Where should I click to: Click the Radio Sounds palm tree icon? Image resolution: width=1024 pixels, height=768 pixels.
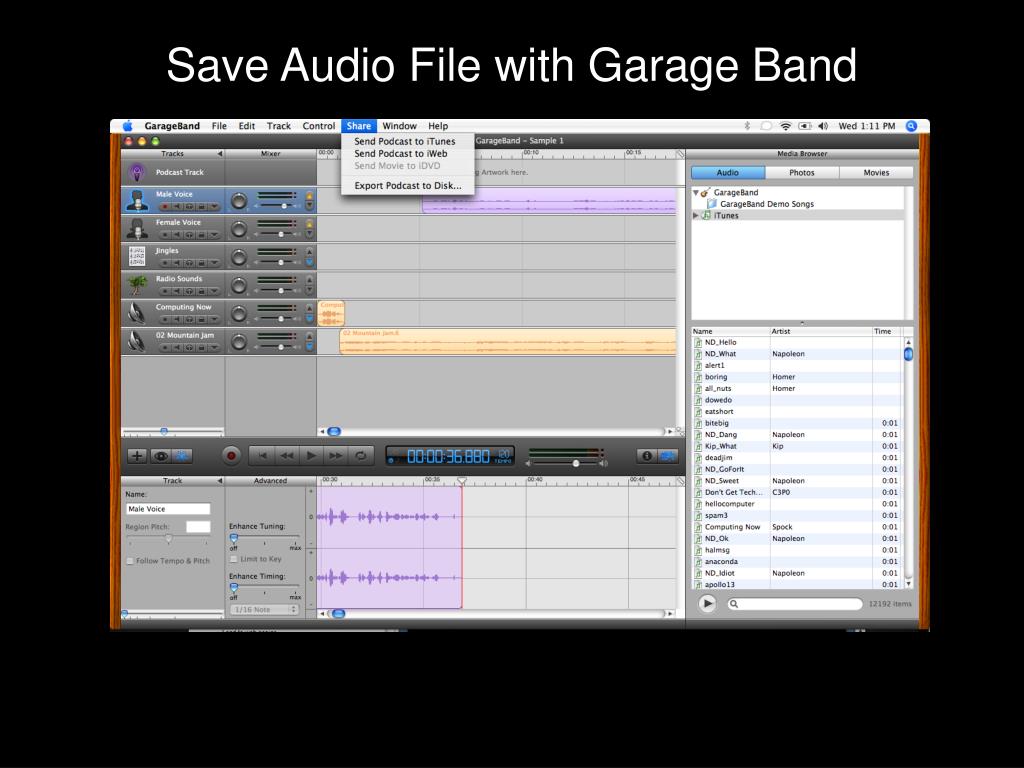click(136, 285)
